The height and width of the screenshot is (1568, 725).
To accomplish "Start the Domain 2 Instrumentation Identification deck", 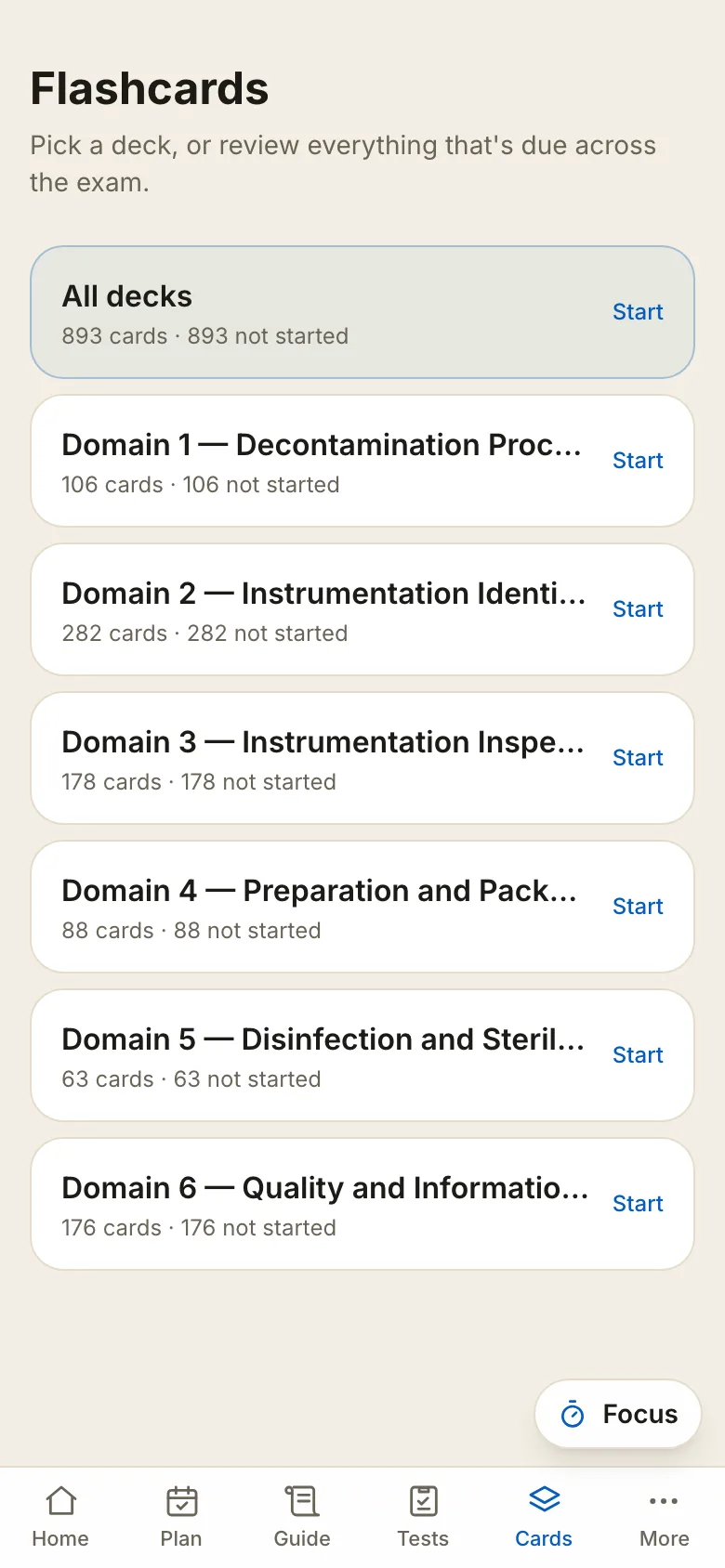I will coord(638,609).
